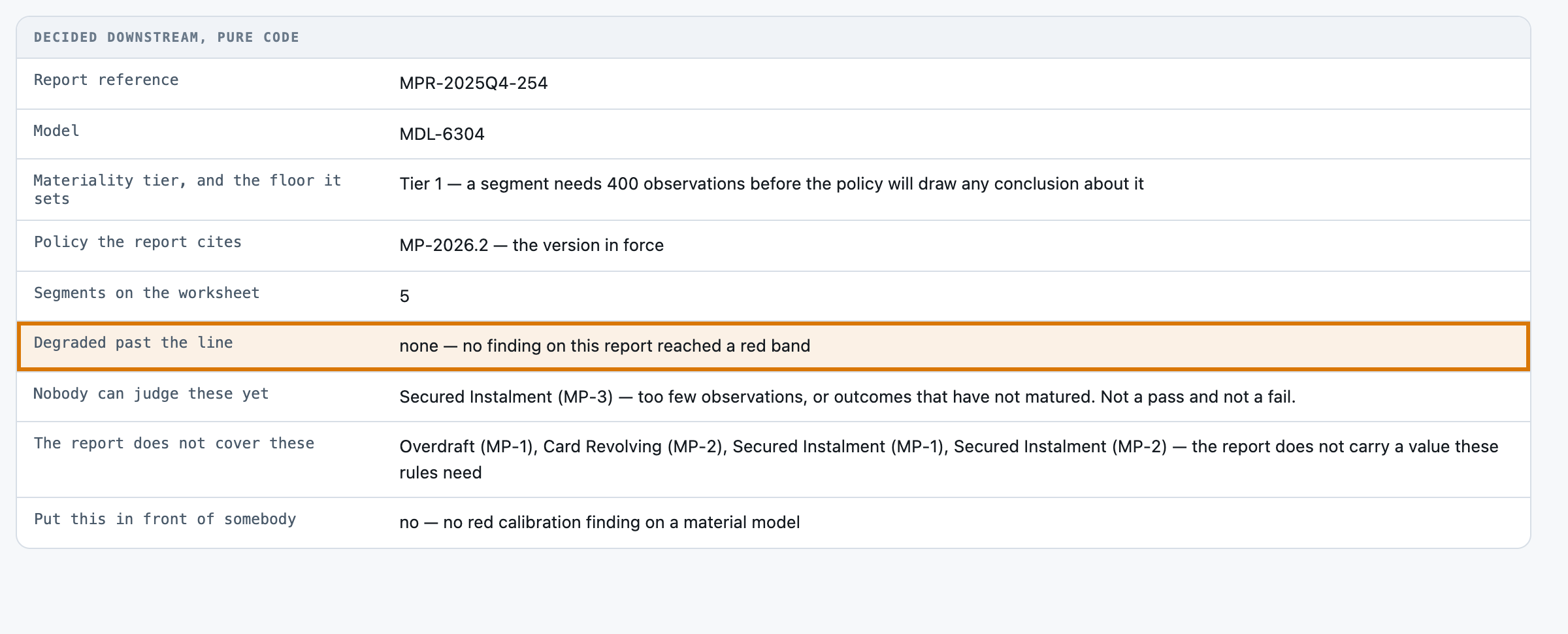Viewport: 1568px width, 634px height.
Task: Click the MDL-6304 model value
Action: coord(442,134)
